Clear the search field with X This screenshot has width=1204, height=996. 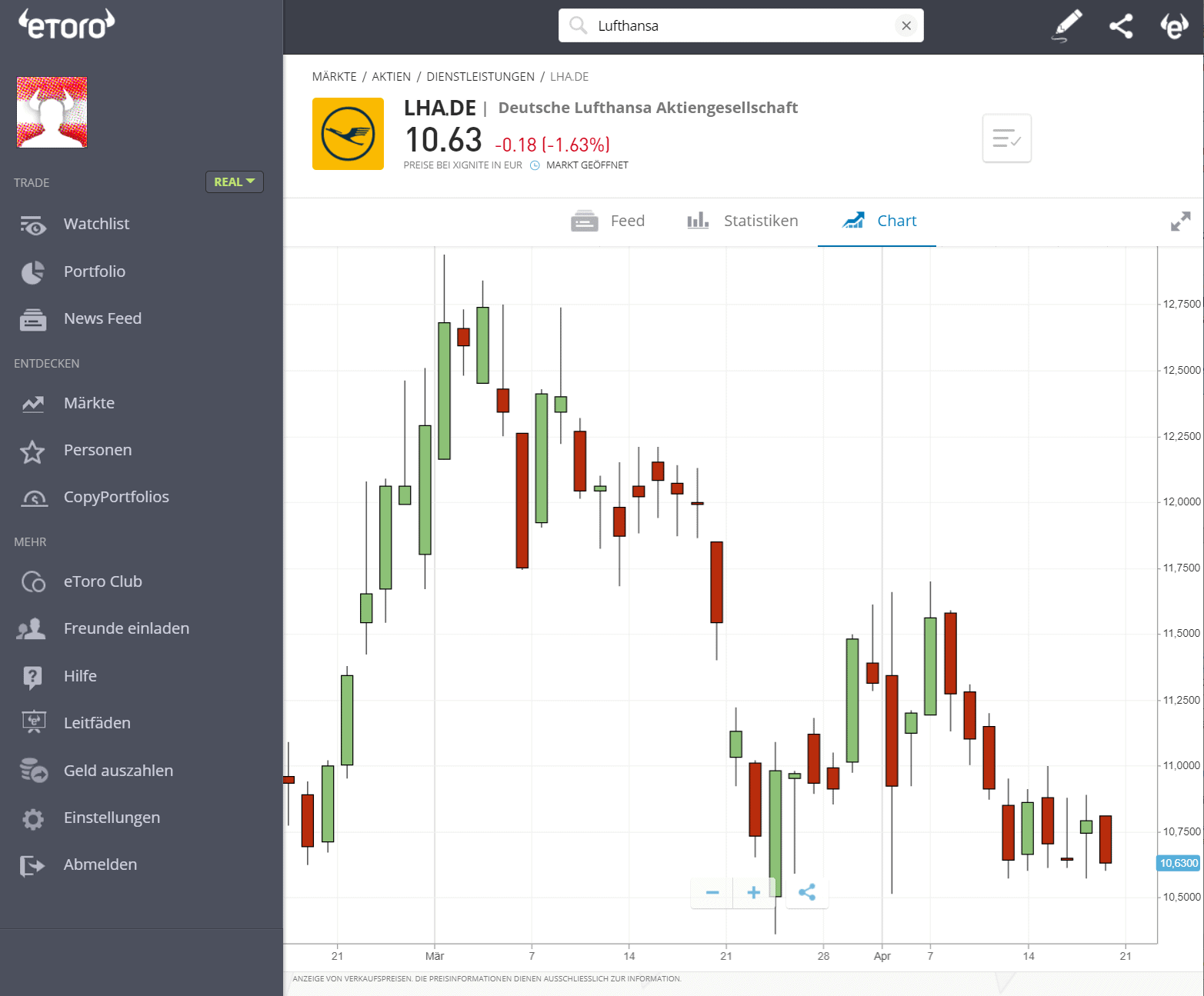pos(906,25)
